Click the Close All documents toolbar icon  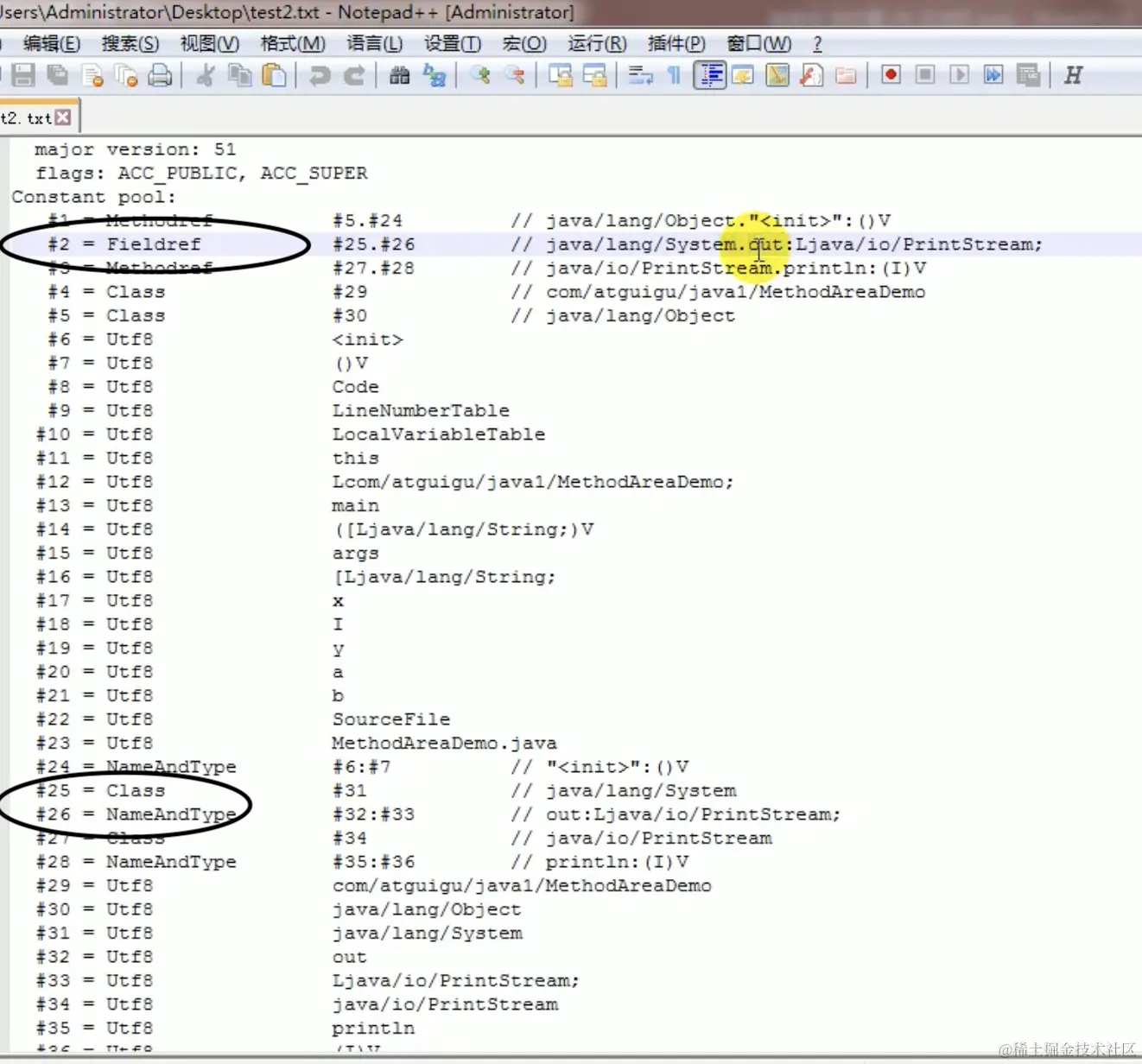coord(126,75)
